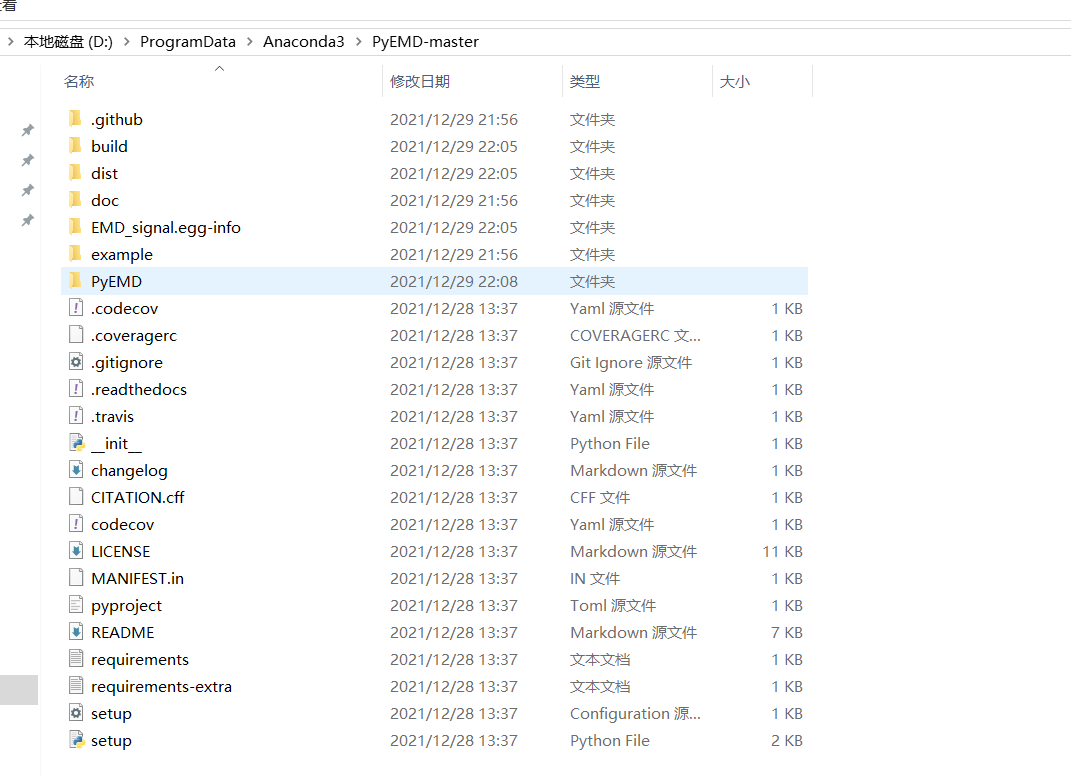The width and height of the screenshot is (1071, 777).
Task: Click the topmost pin icon in the sidebar
Action: [x=27, y=129]
